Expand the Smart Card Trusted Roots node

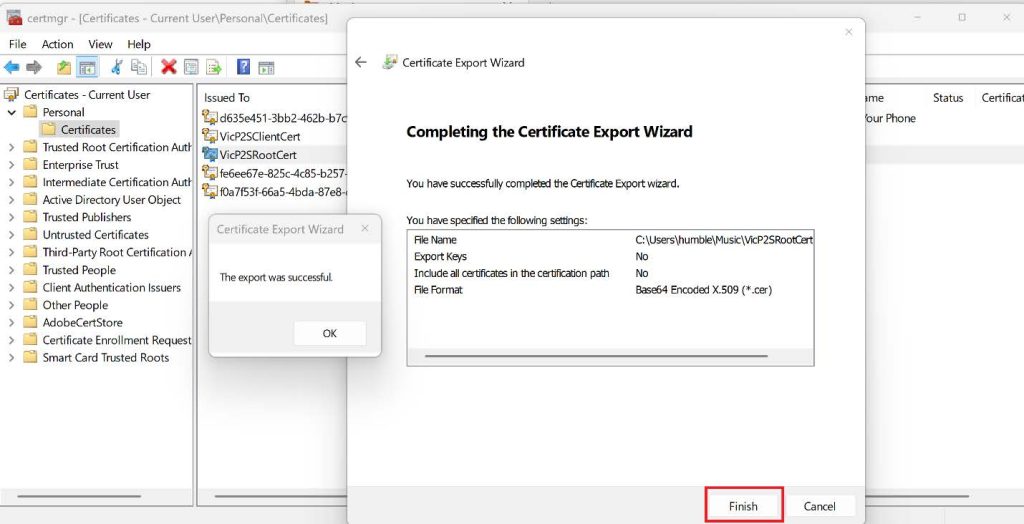pos(12,357)
